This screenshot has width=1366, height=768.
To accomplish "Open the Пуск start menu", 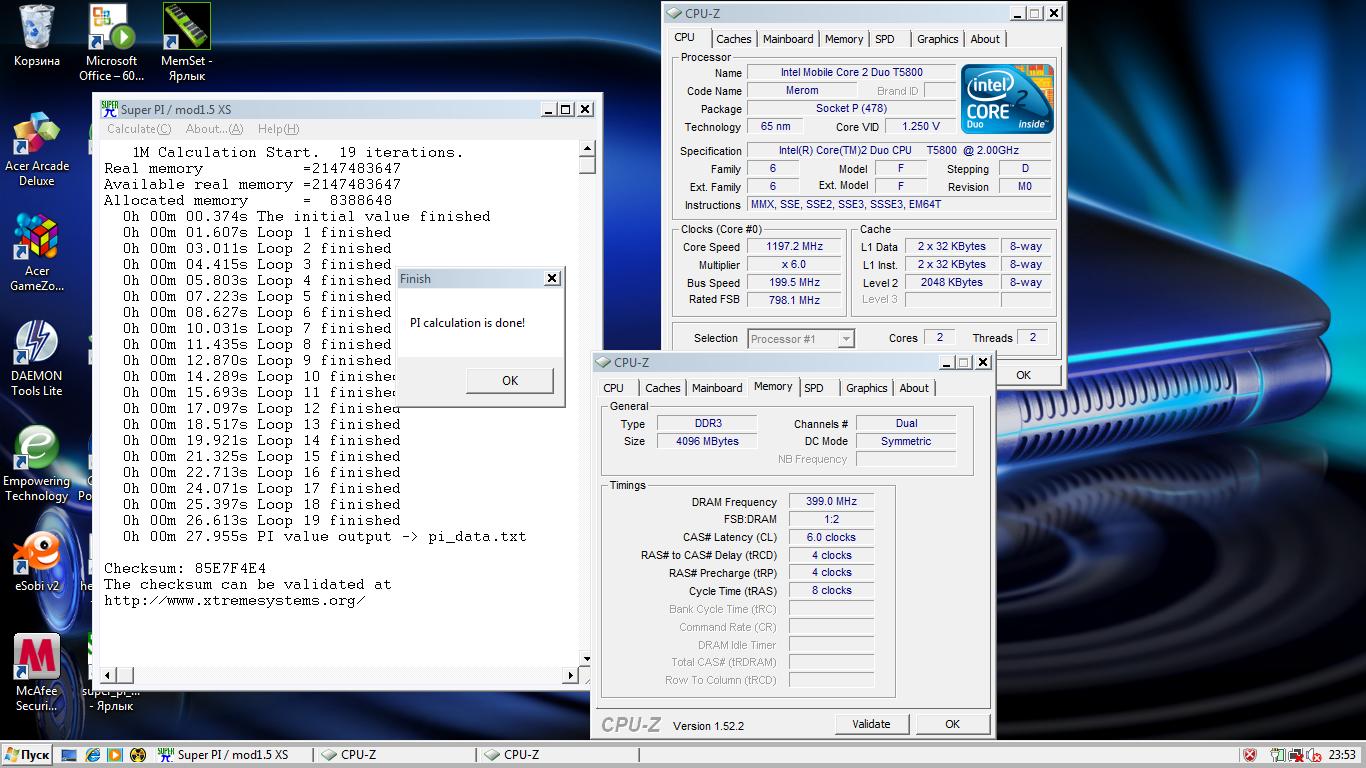I will (x=27, y=755).
